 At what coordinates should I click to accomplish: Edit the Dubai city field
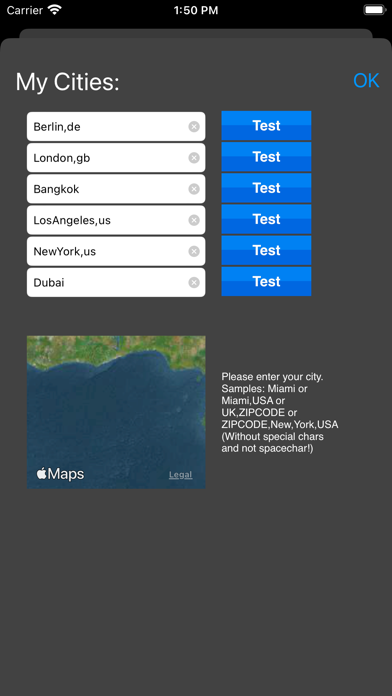point(116,282)
